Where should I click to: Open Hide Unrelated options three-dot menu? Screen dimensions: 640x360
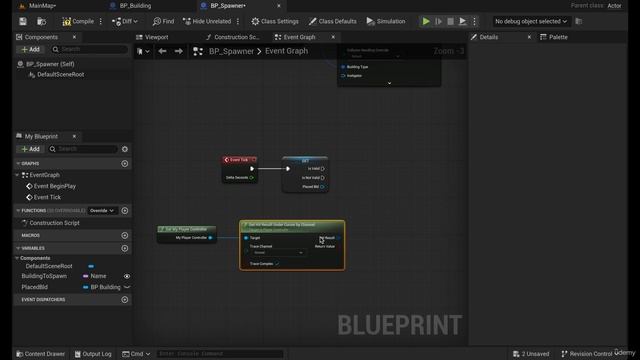tap(238, 21)
